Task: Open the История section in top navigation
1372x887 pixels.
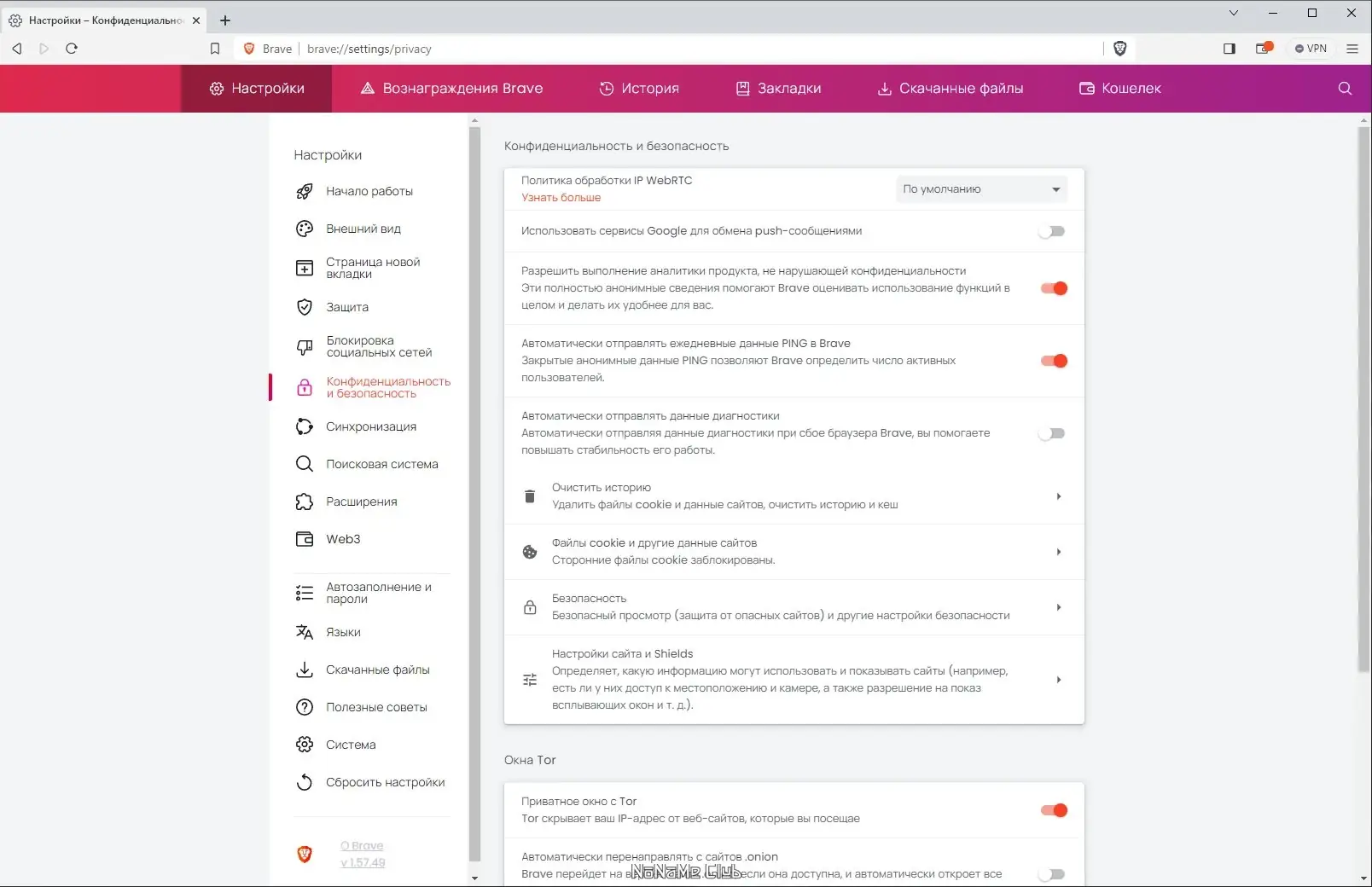Action: [x=639, y=88]
